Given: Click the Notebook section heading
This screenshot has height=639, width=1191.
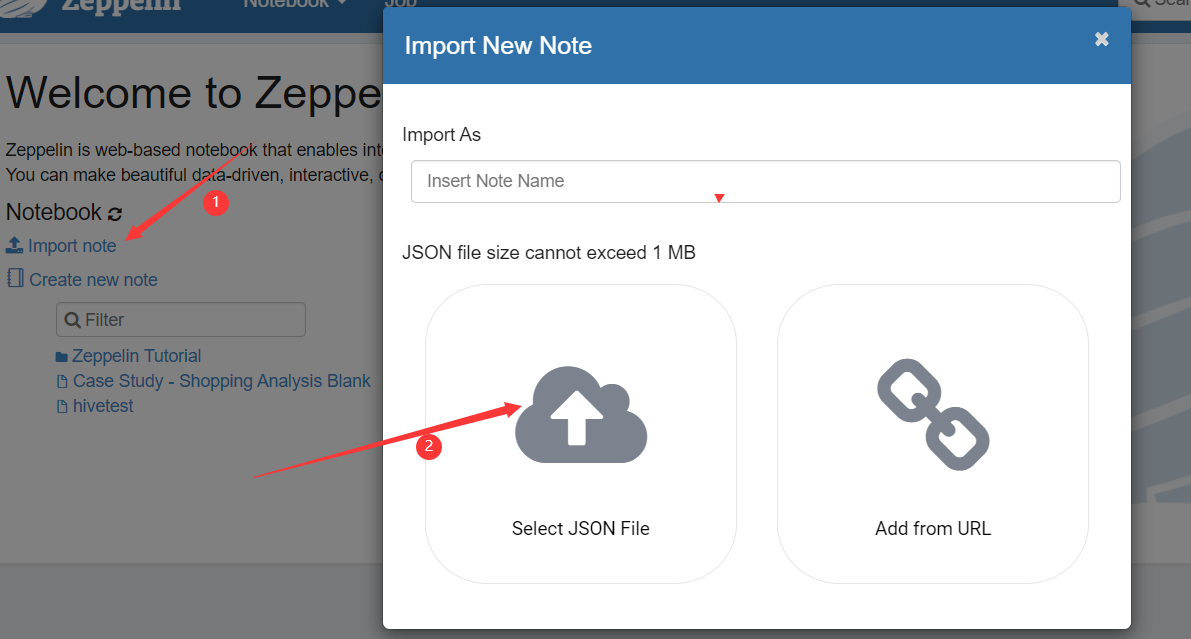Looking at the screenshot, I should pyautogui.click(x=54, y=212).
